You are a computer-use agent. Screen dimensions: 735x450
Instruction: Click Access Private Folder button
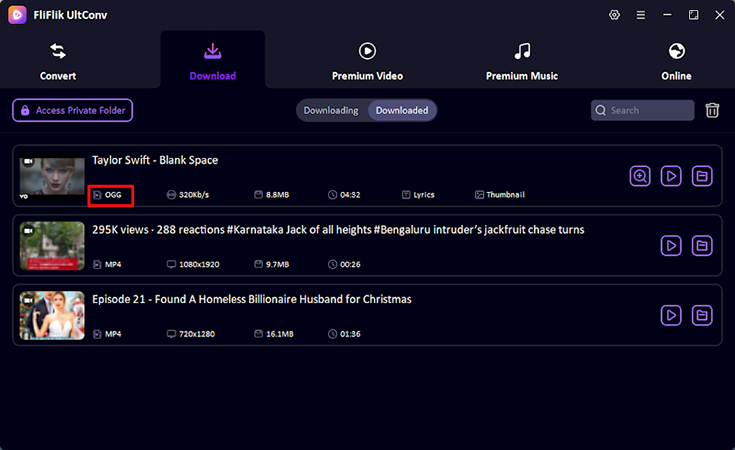(x=73, y=111)
